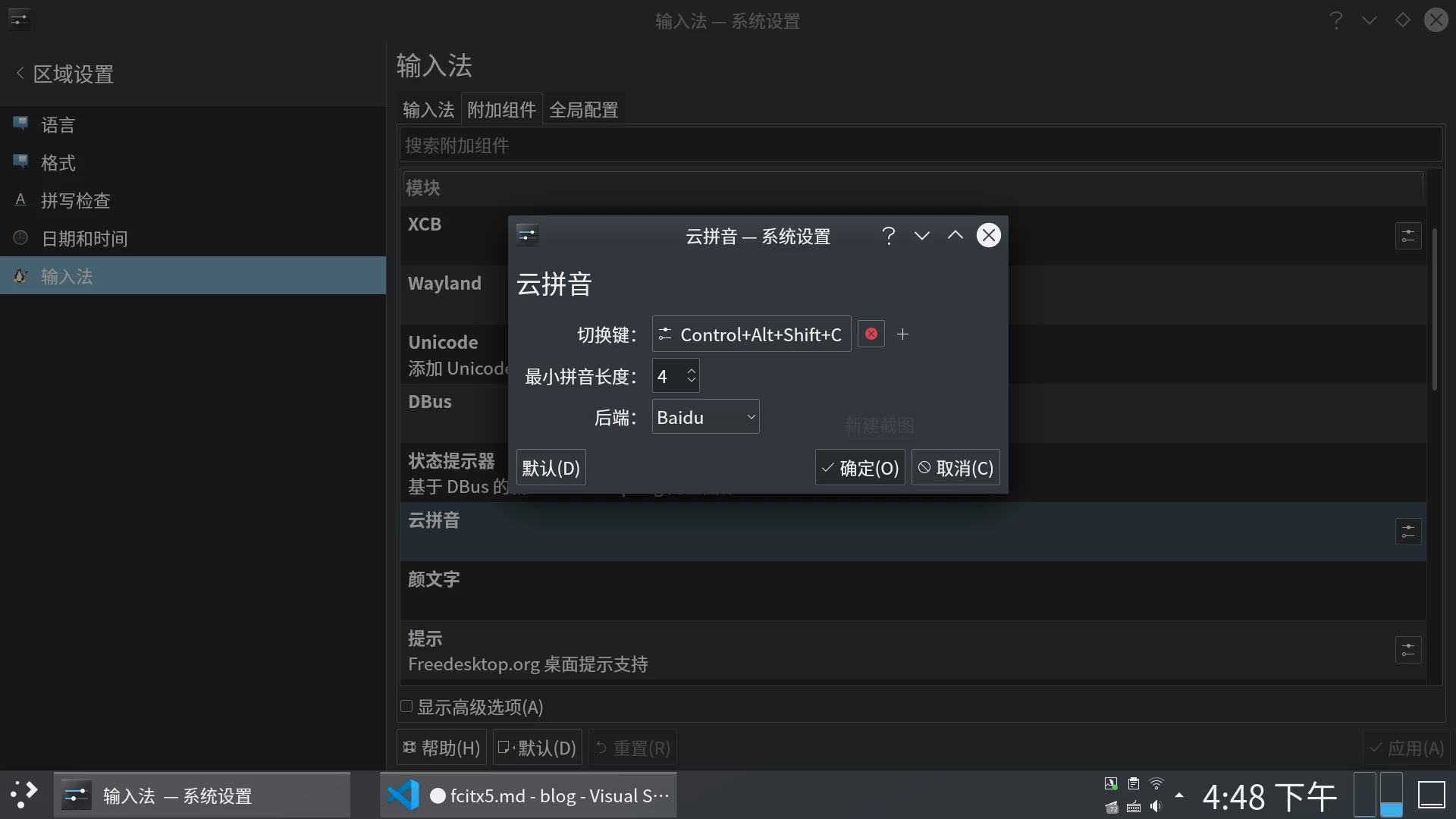Click the updates tray icon showing 72
Screen dimensions: 1456x819
point(1111,806)
